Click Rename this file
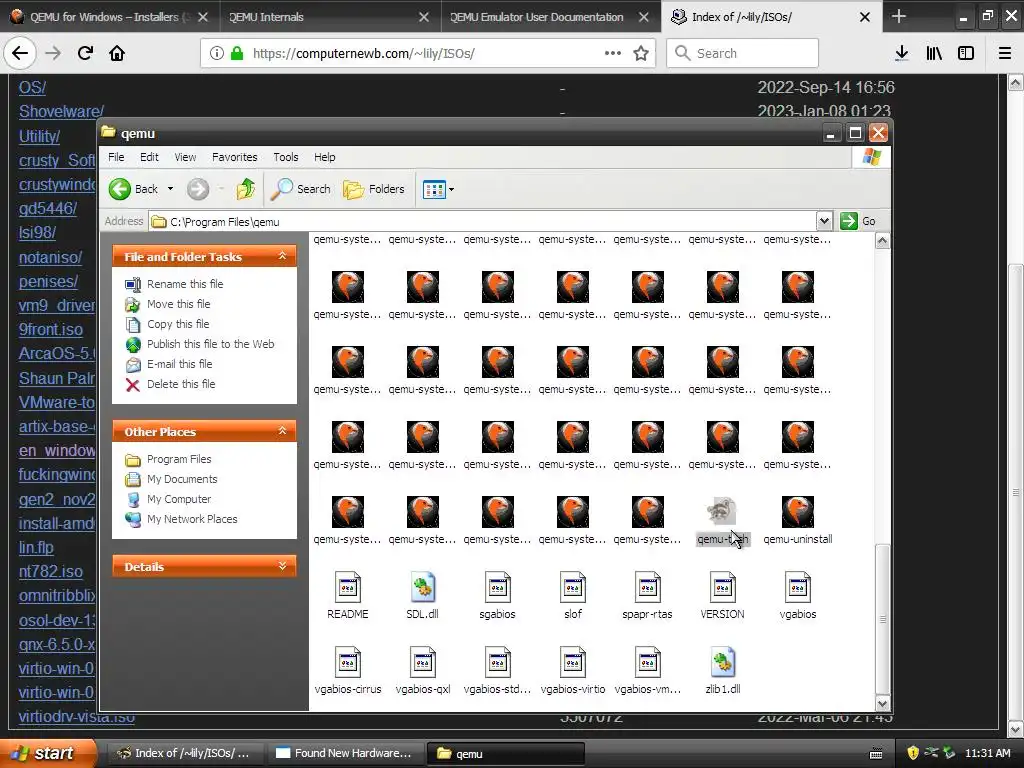Viewport: 1024px width, 768px height. [x=185, y=284]
